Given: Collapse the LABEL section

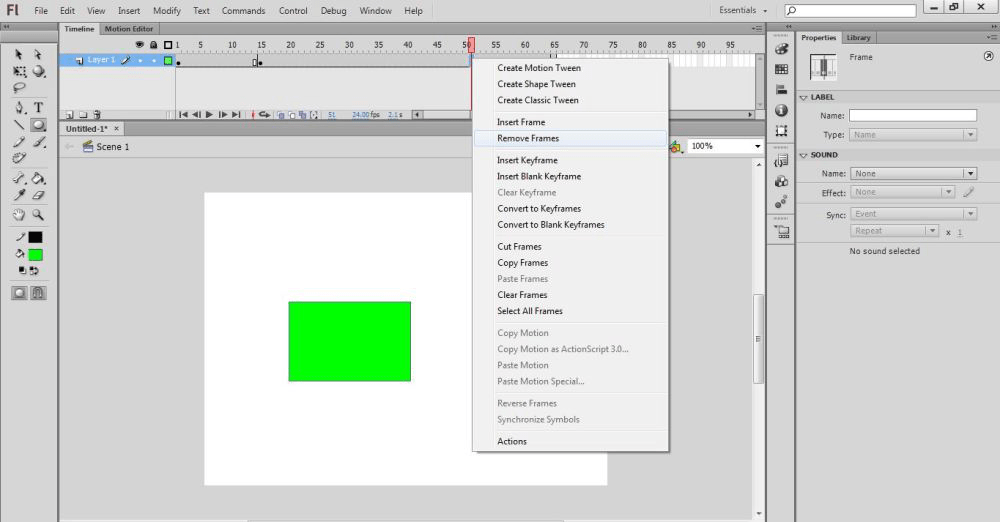Looking at the screenshot, I should coord(804,98).
